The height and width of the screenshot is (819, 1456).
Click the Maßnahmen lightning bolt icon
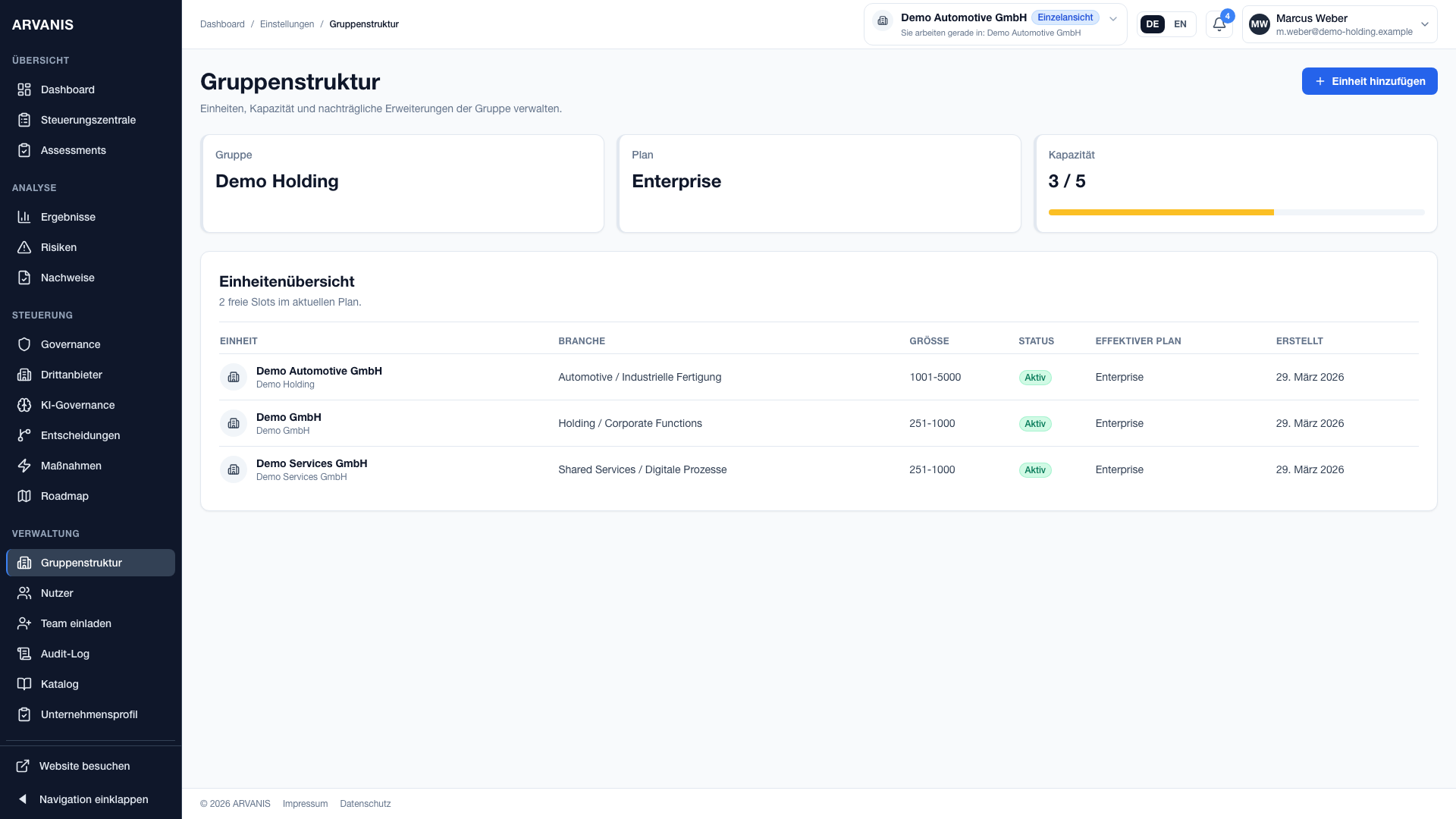pyautogui.click(x=24, y=466)
